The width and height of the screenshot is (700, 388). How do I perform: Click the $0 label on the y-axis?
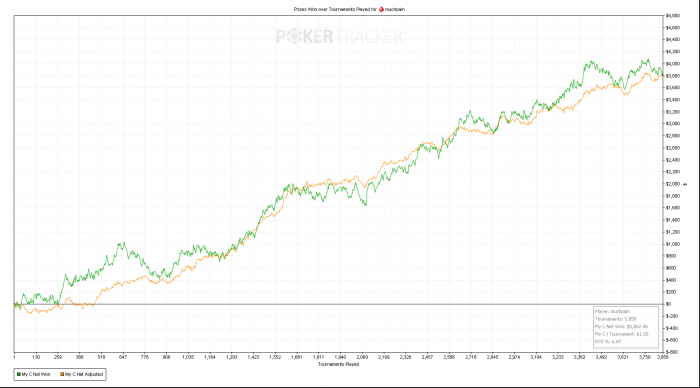[668, 304]
